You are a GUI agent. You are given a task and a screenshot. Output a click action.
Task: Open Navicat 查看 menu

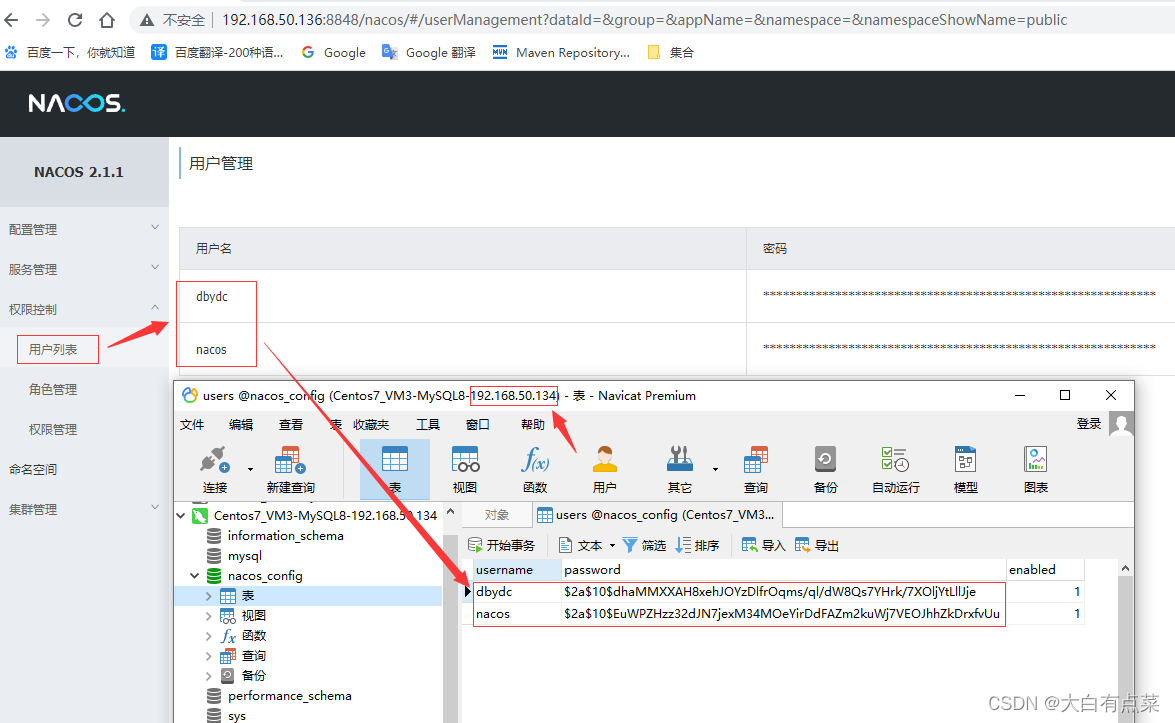291,425
